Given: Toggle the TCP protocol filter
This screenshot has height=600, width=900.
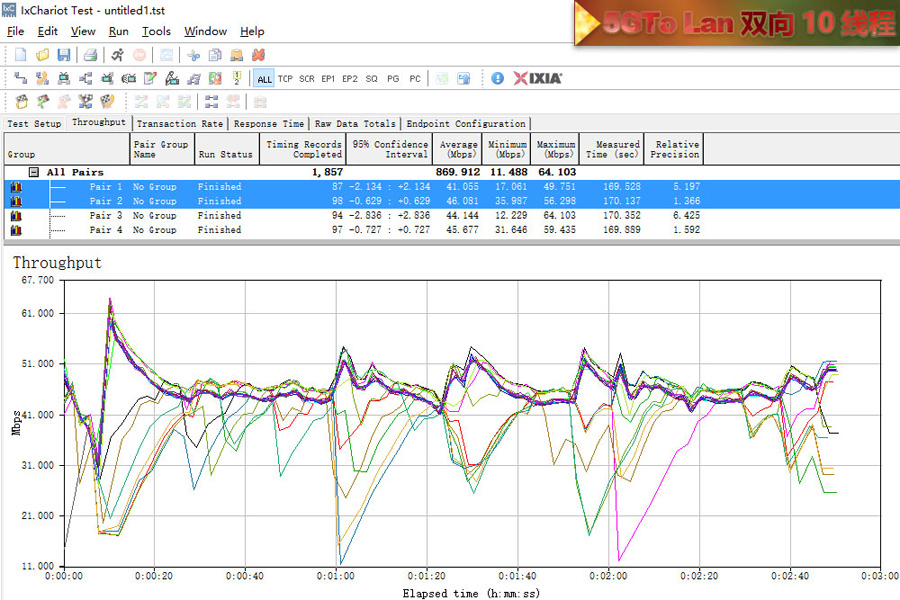Looking at the screenshot, I should tap(285, 79).
